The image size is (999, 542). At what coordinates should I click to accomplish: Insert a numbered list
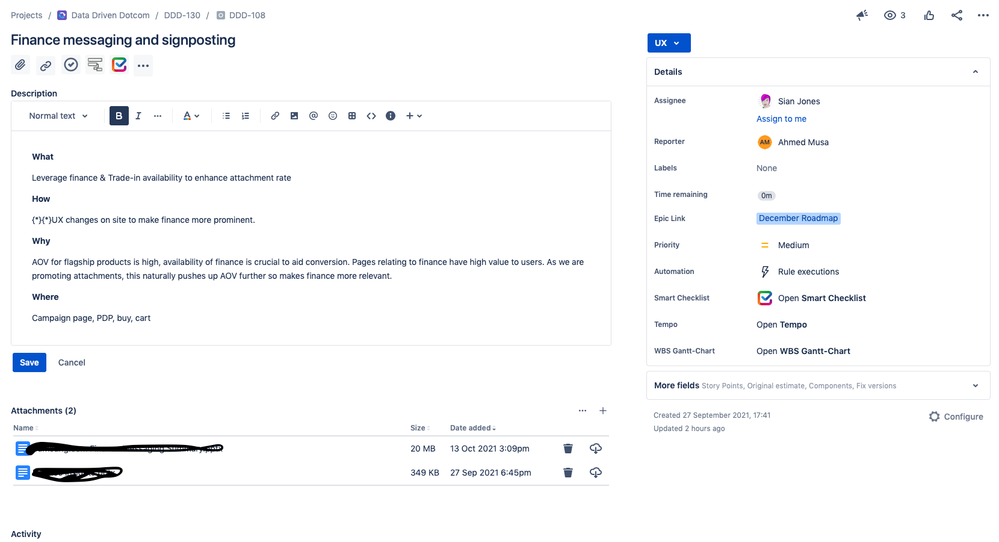pyautogui.click(x=245, y=116)
